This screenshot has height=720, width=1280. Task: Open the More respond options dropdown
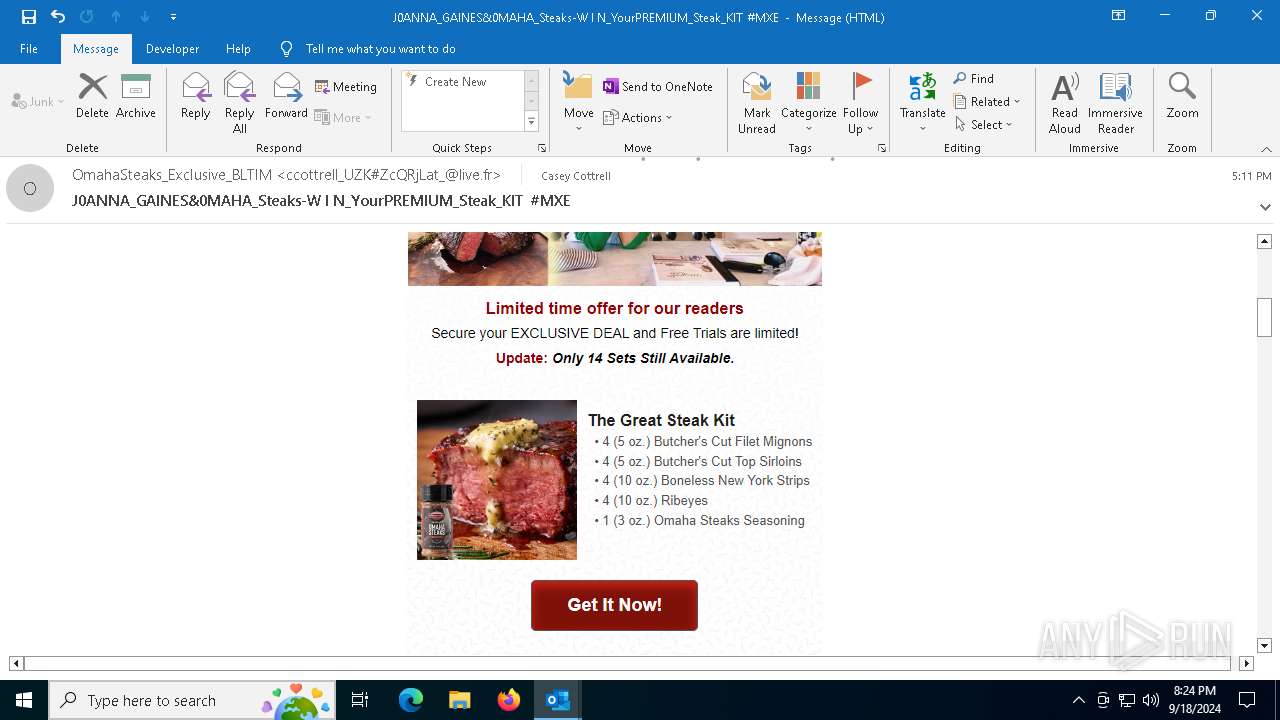(344, 118)
